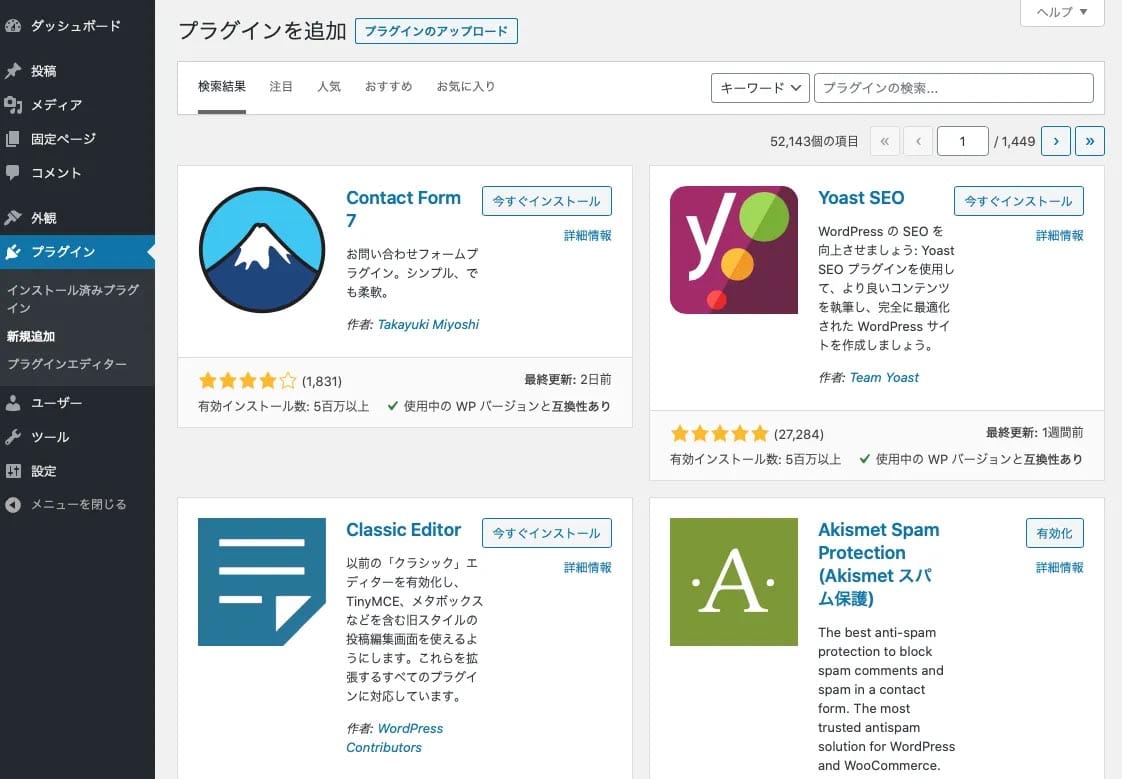The height and width of the screenshot is (779, 1122).
Task: Switch to the 検索結果 tab
Action: 222,87
